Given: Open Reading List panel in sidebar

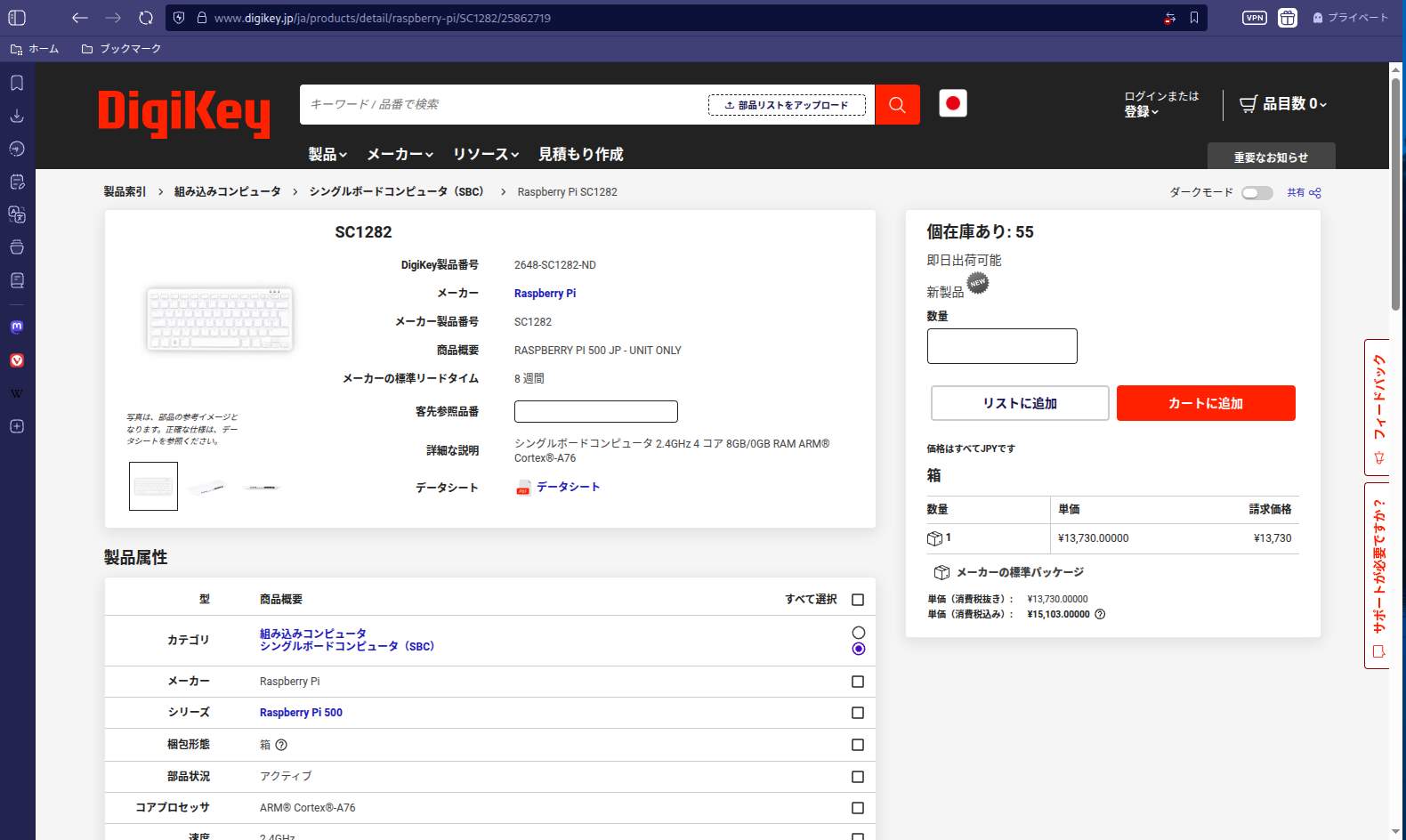Looking at the screenshot, I should coord(17,280).
